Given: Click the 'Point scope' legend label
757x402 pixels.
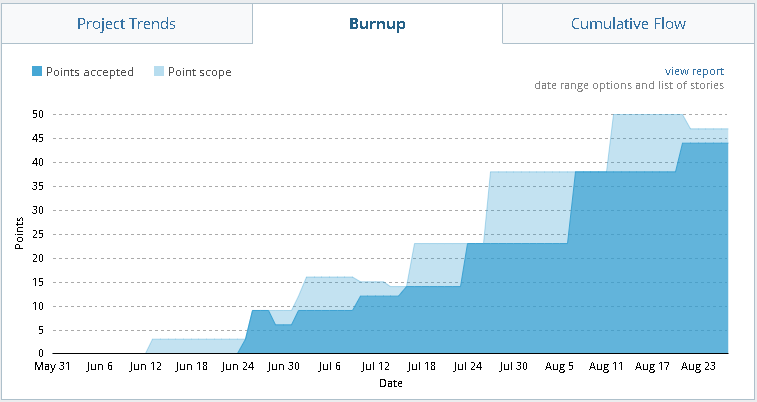Looking at the screenshot, I should point(200,72).
